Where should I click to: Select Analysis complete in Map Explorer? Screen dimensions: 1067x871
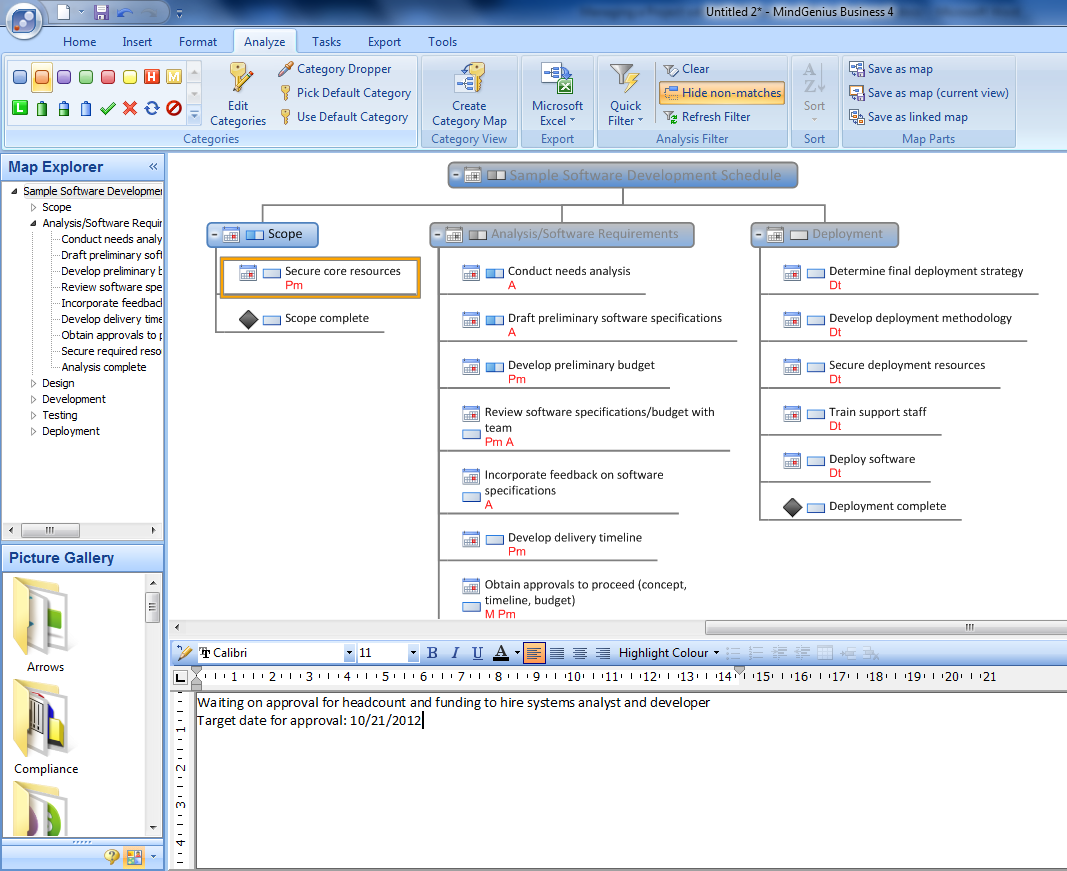tap(103, 367)
